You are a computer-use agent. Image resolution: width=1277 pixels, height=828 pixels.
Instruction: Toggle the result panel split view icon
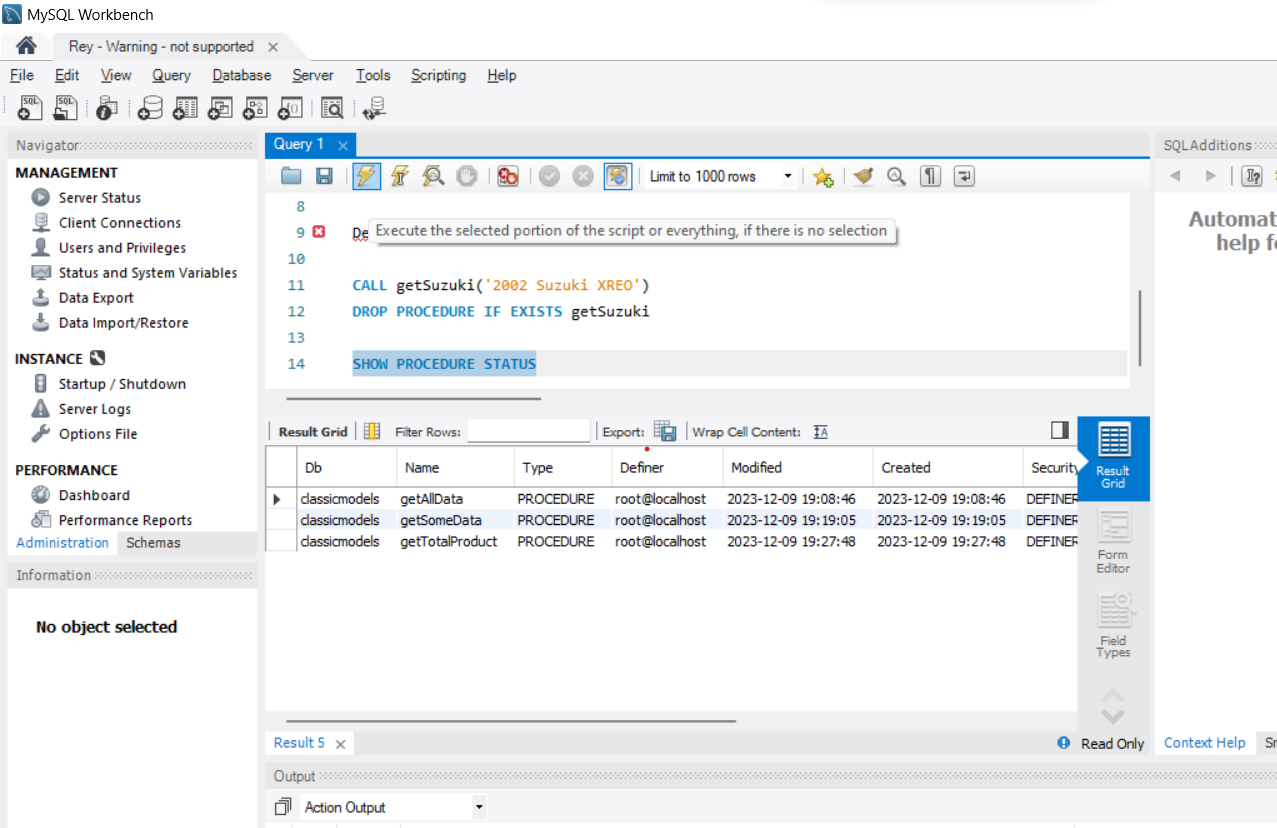click(1059, 430)
